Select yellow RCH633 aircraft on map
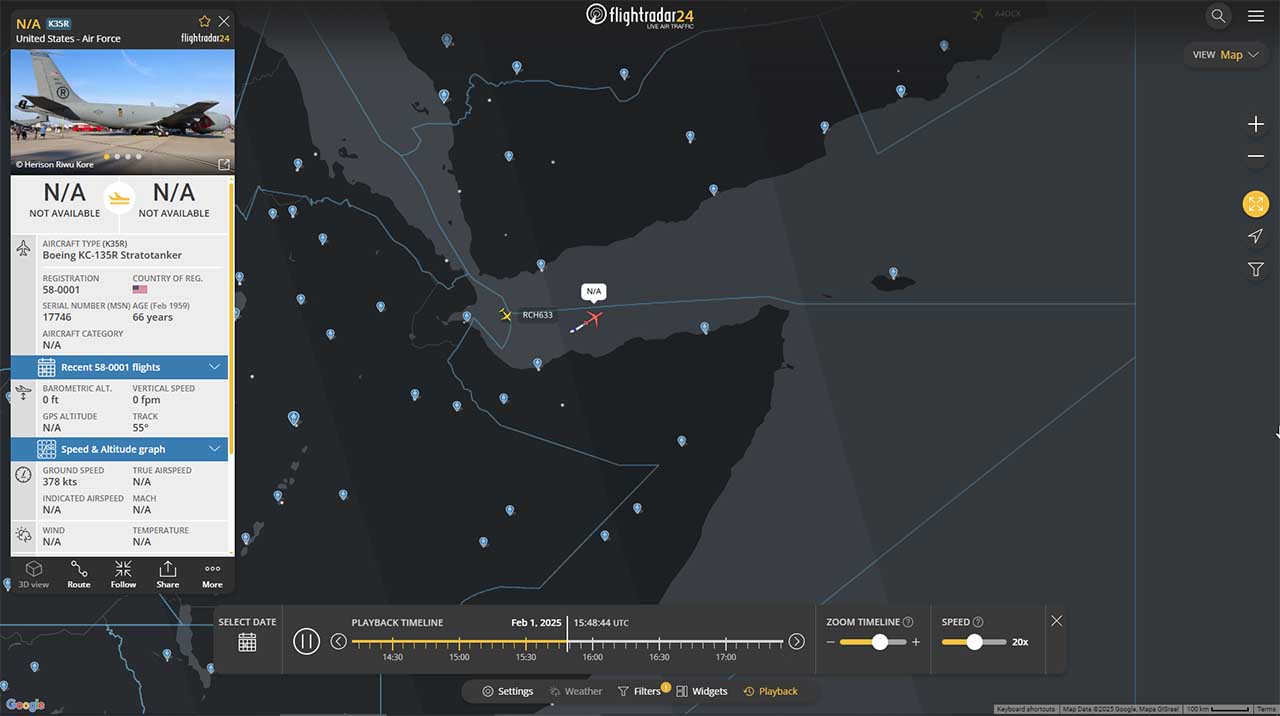The height and width of the screenshot is (716, 1280). click(506, 315)
